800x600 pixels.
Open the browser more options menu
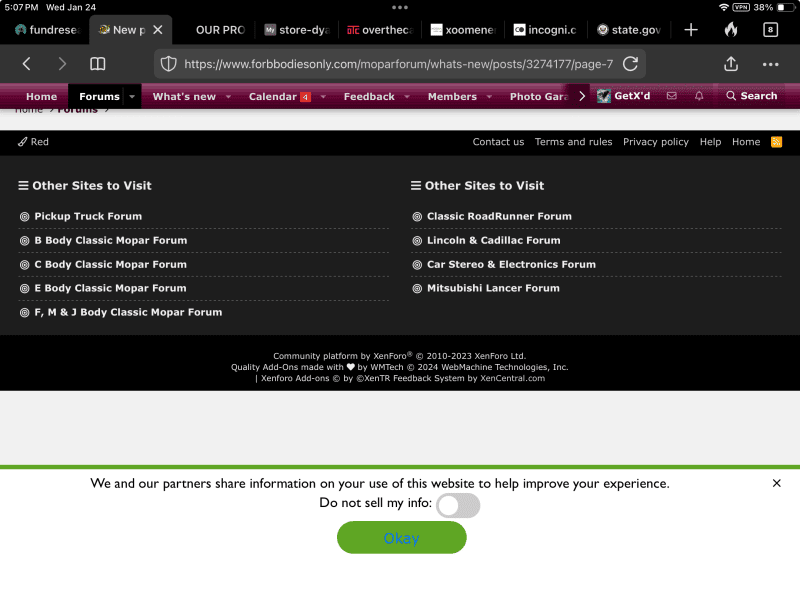770,64
